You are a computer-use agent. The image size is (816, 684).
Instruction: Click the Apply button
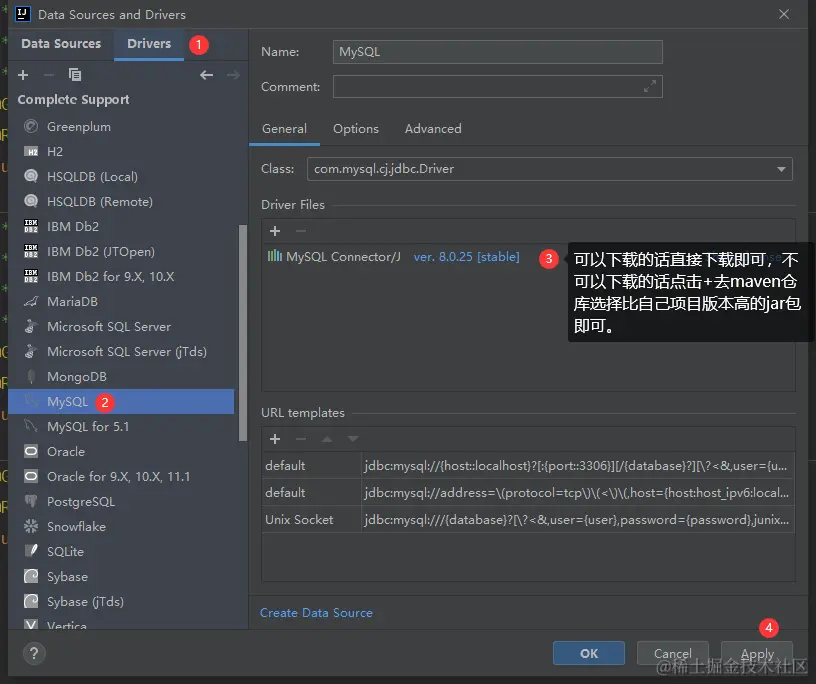(757, 653)
